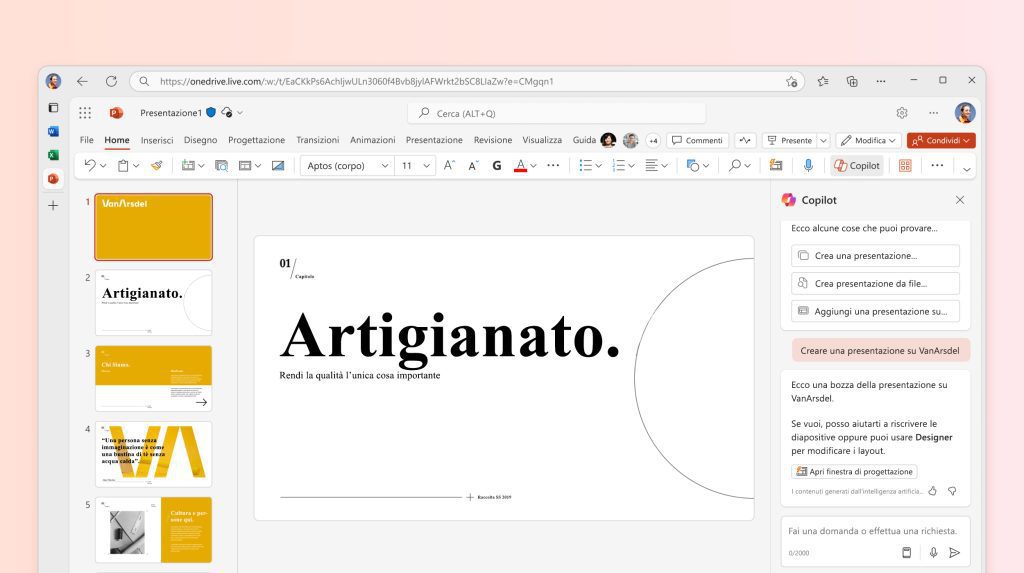Expand the undo dropdown arrow
The width and height of the screenshot is (1024, 573).
pyautogui.click(x=103, y=166)
